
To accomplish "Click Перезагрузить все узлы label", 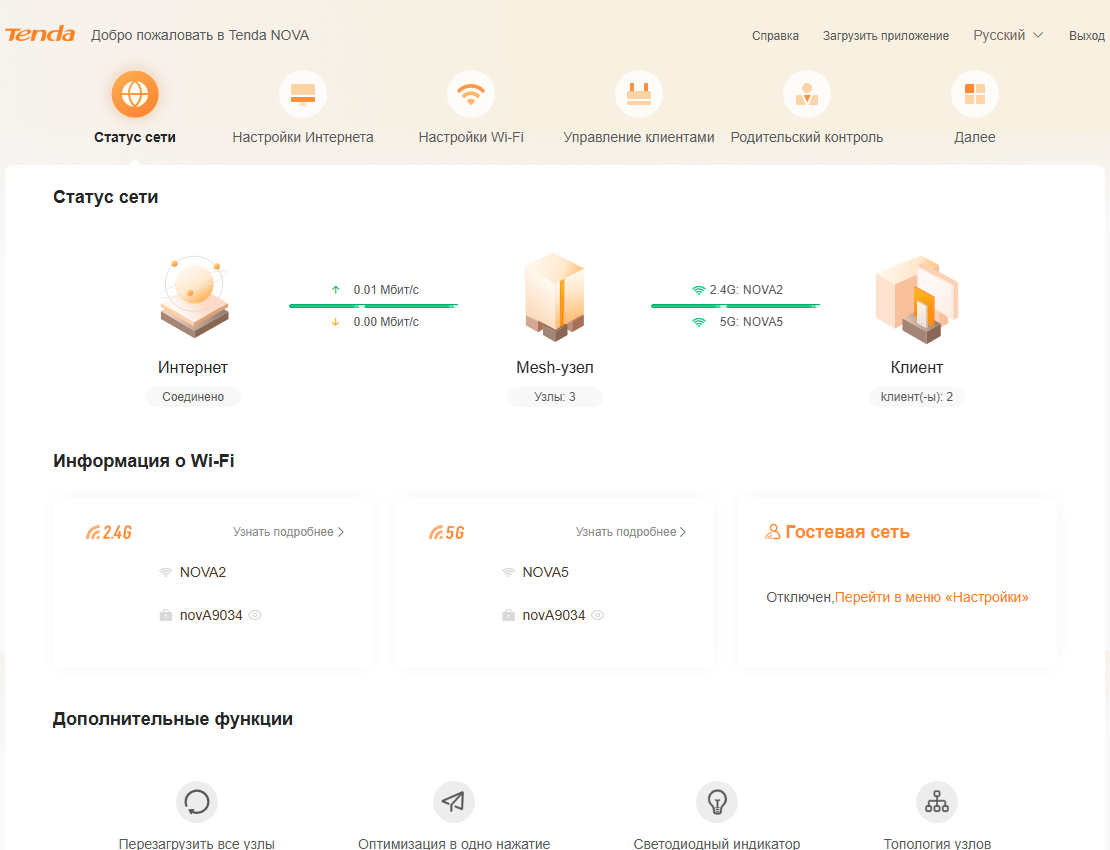I will [197, 844].
